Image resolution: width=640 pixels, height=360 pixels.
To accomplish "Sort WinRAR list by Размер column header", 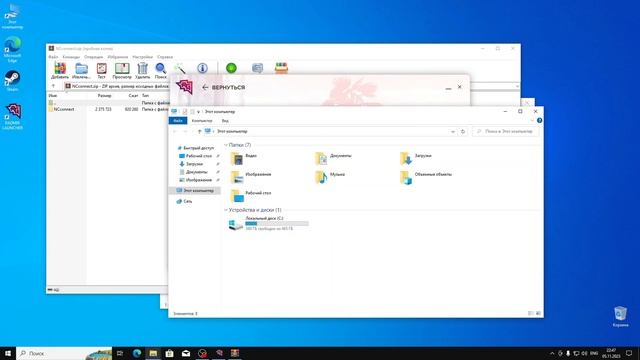I will [x=104, y=96].
